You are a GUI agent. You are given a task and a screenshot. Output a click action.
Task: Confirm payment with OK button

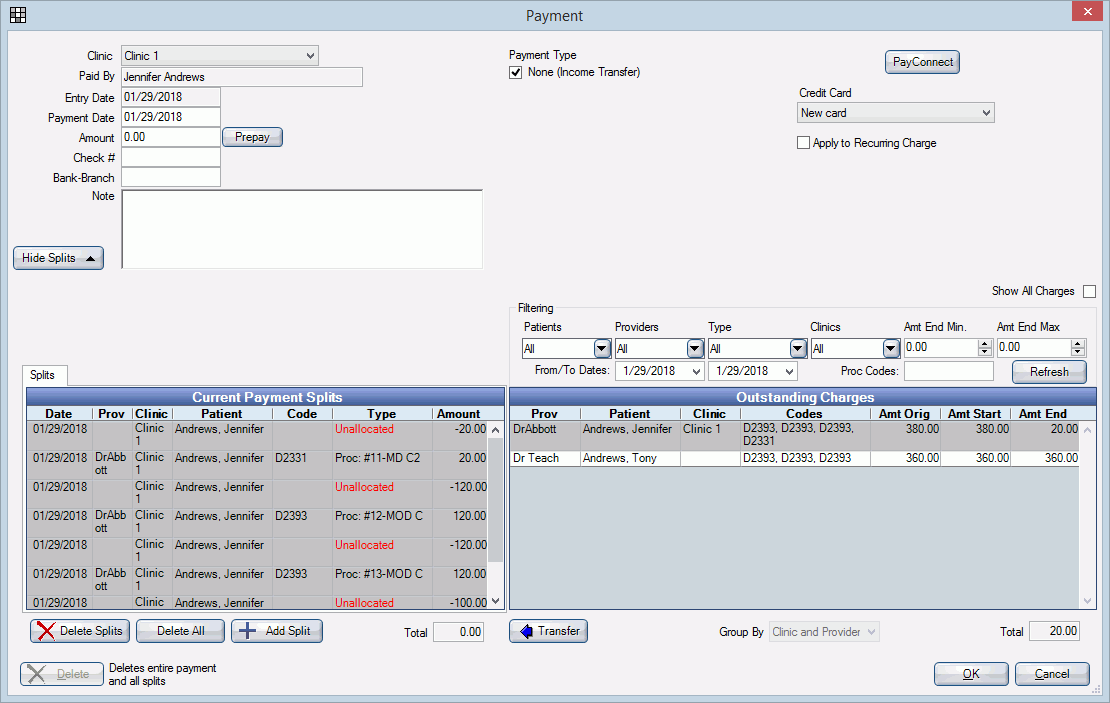(971, 674)
